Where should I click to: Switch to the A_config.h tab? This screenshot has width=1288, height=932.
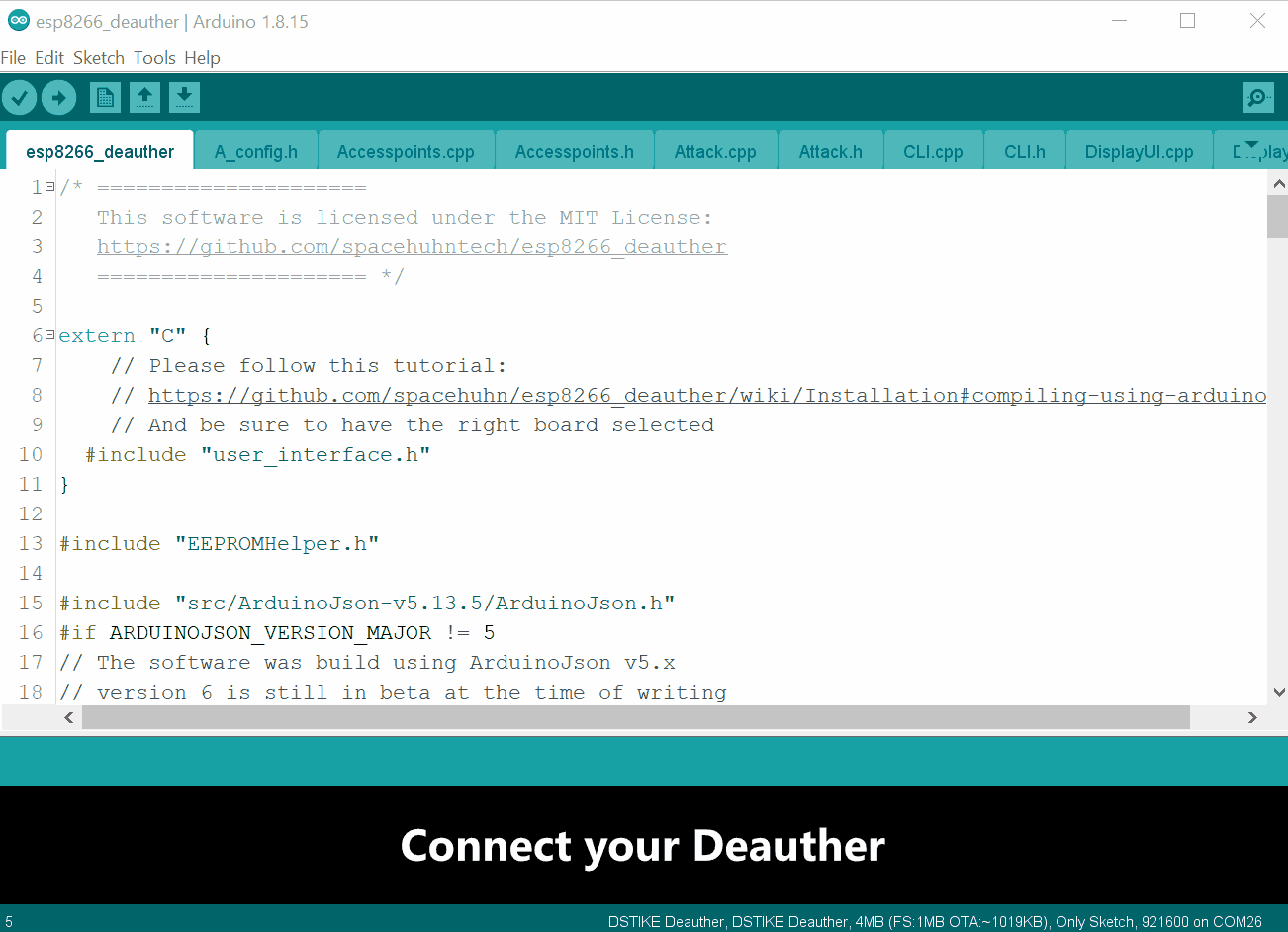coord(255,151)
